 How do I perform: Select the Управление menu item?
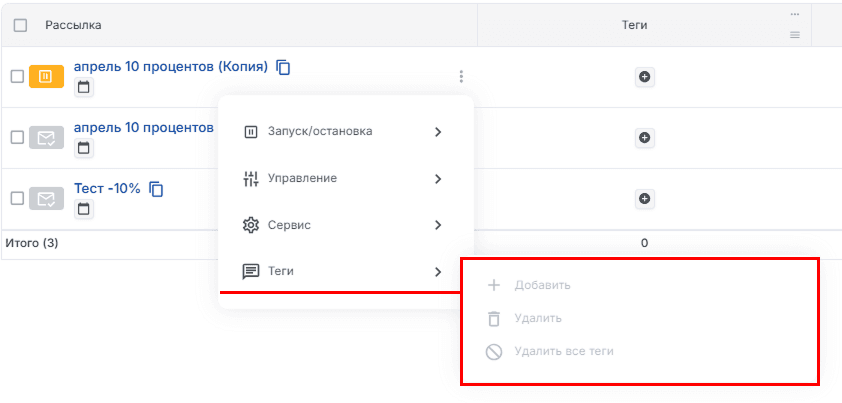pyautogui.click(x=346, y=178)
